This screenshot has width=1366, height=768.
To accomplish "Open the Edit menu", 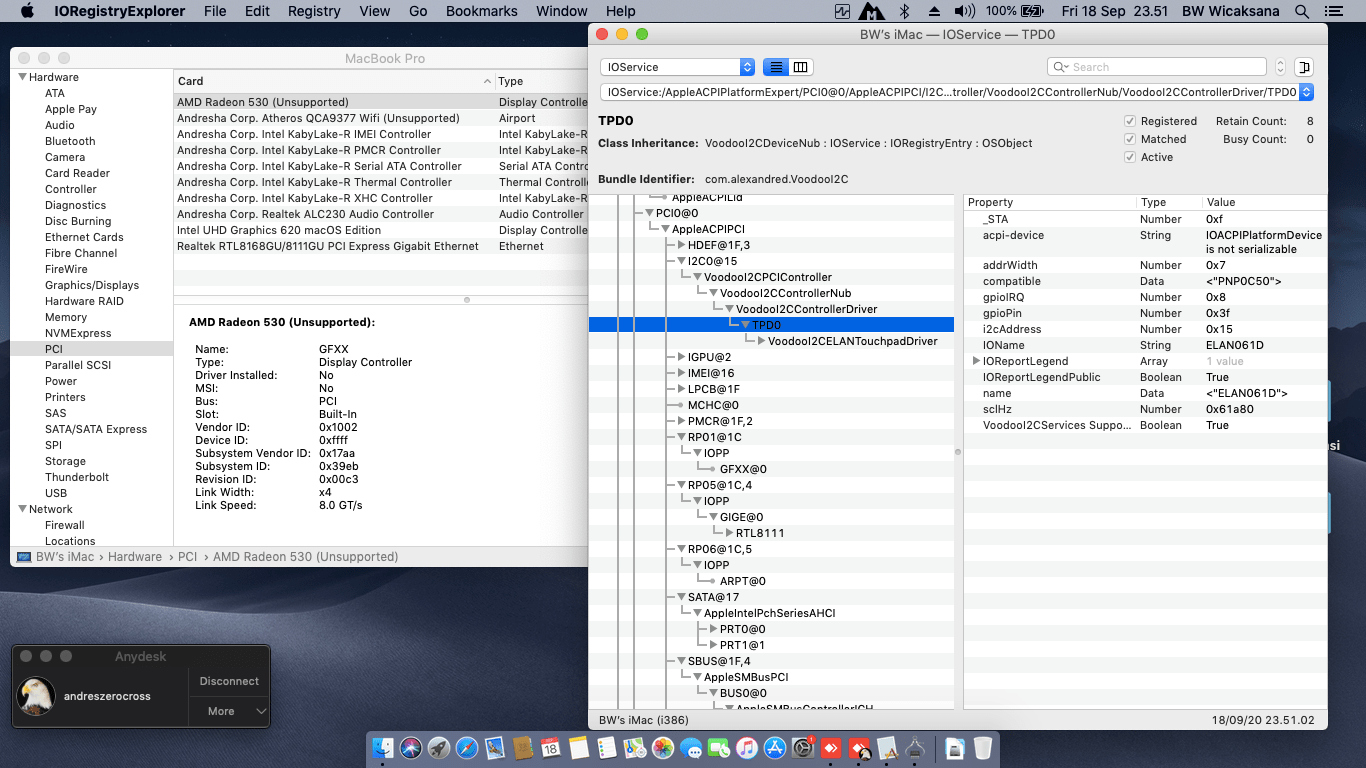I will point(258,11).
